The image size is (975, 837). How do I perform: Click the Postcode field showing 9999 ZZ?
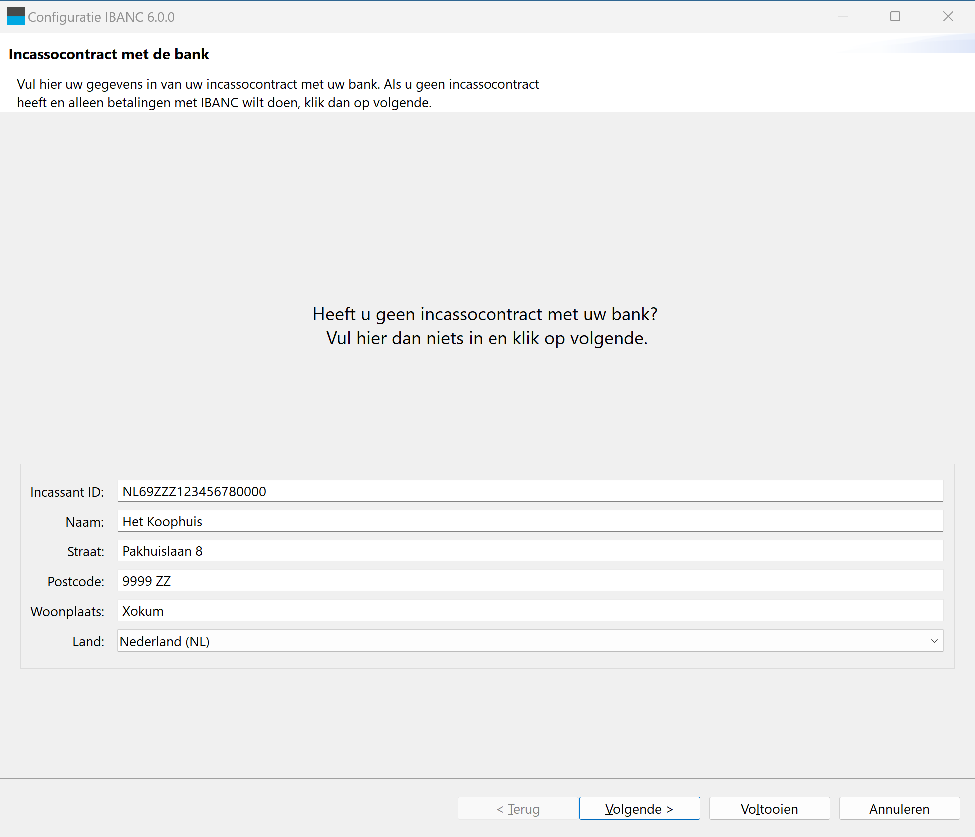530,581
